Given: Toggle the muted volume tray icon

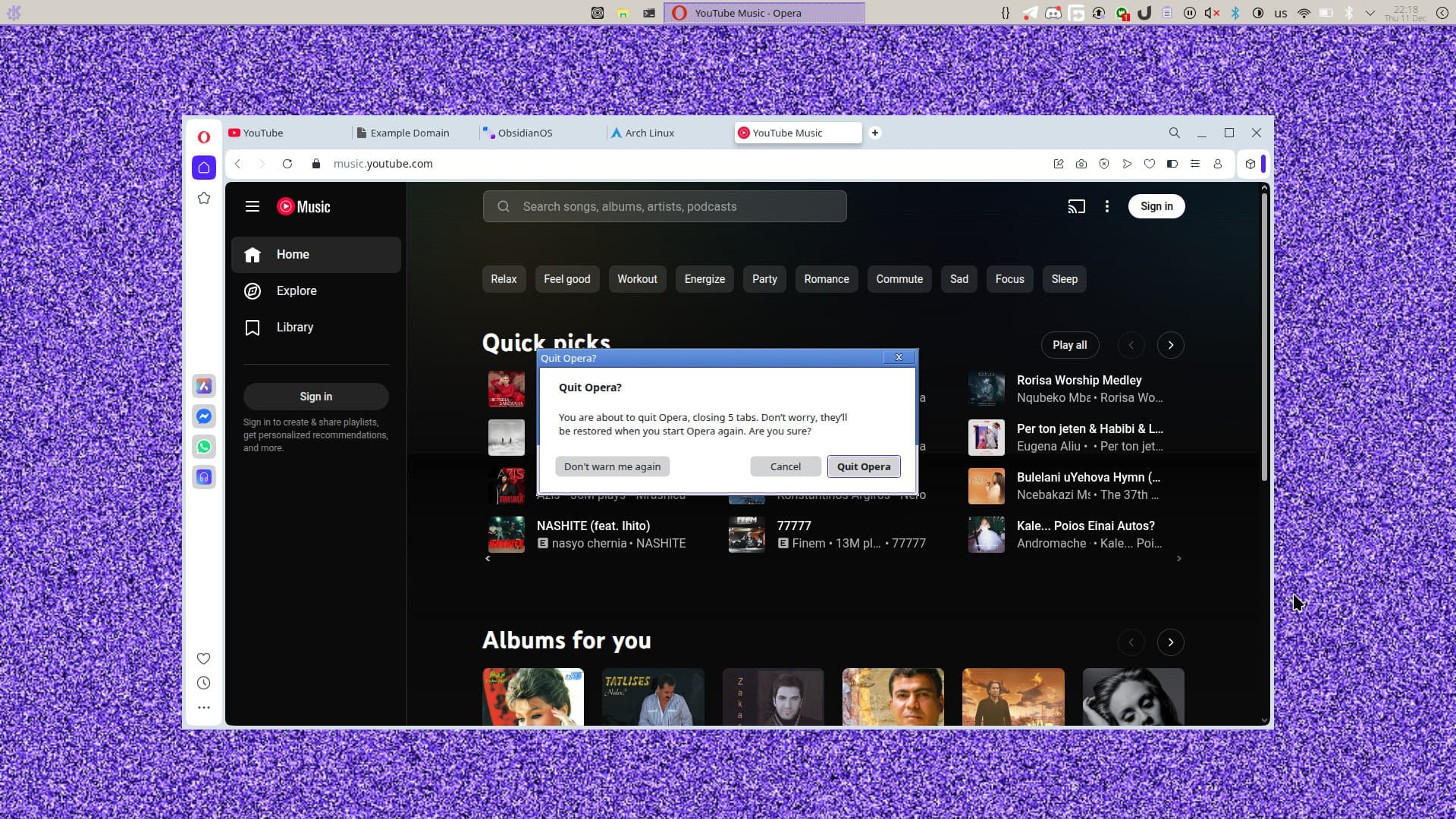Looking at the screenshot, I should (x=1212, y=13).
